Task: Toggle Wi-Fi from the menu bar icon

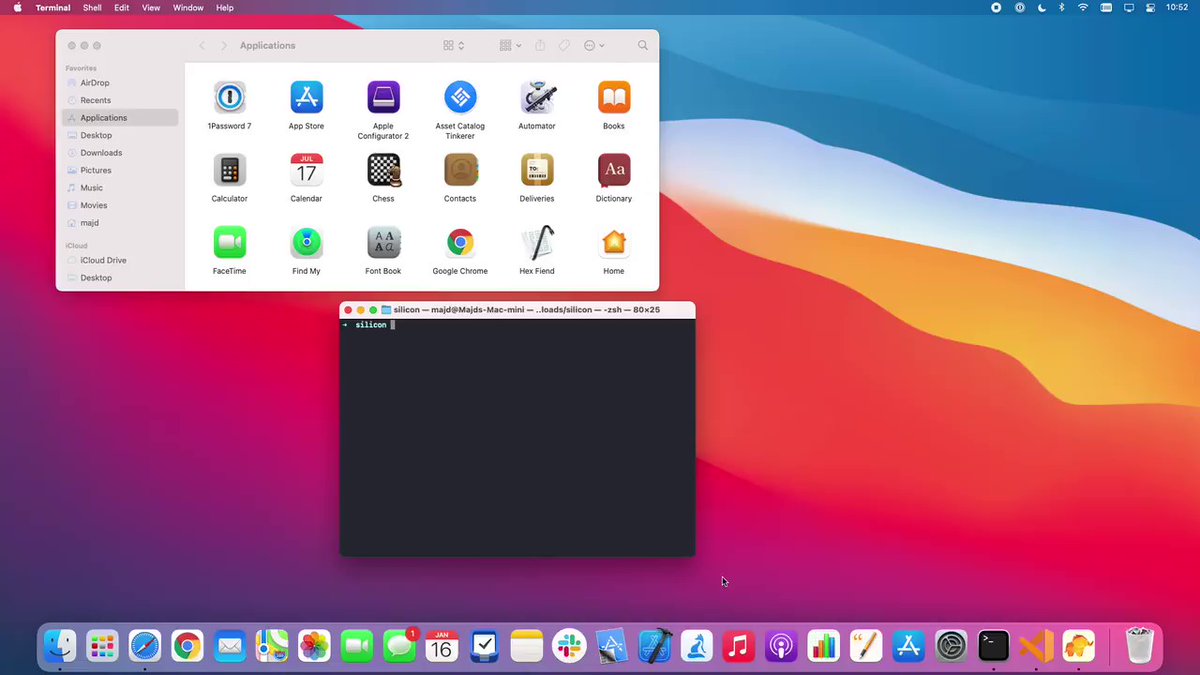Action: (x=1083, y=8)
